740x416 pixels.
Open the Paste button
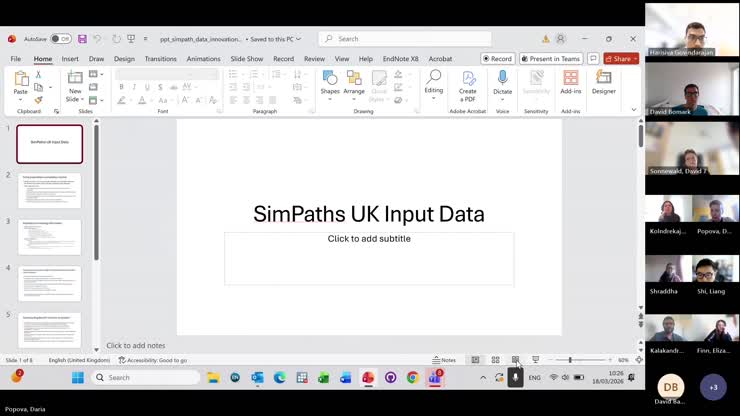point(21,82)
